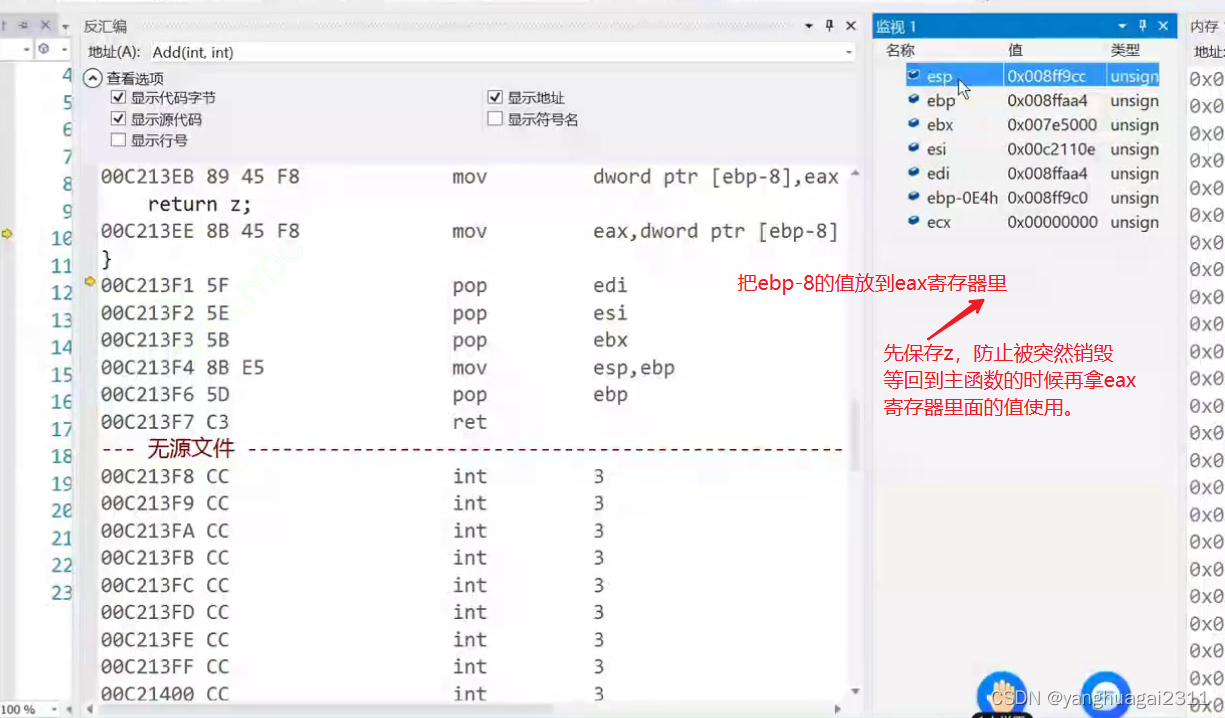Pin the Disassembly panel with pushpin icon

coord(829,26)
